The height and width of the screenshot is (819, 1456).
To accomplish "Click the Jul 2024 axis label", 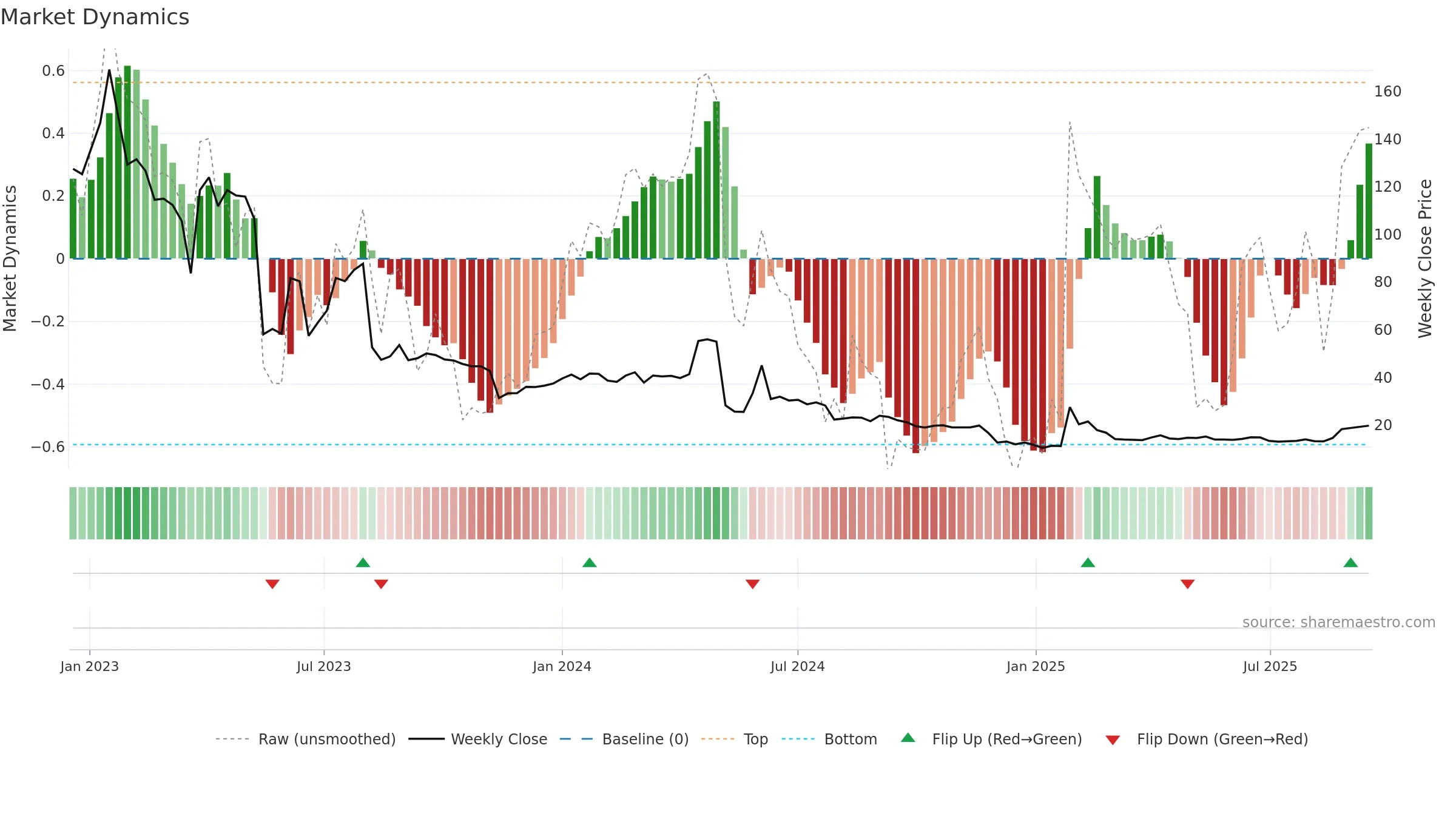I will (x=798, y=666).
